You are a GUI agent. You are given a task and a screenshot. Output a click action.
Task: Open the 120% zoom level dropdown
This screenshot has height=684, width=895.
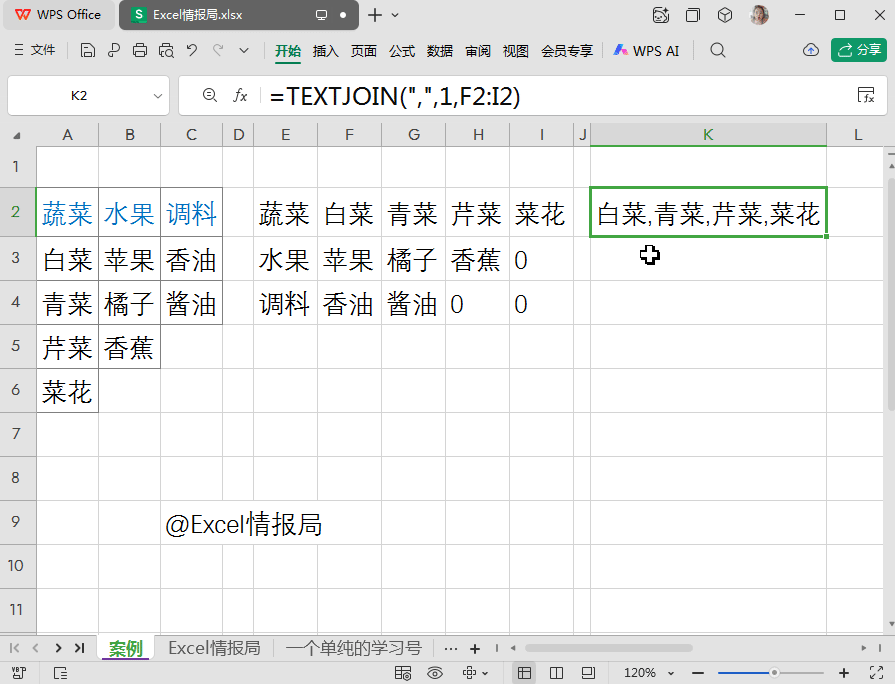point(649,673)
